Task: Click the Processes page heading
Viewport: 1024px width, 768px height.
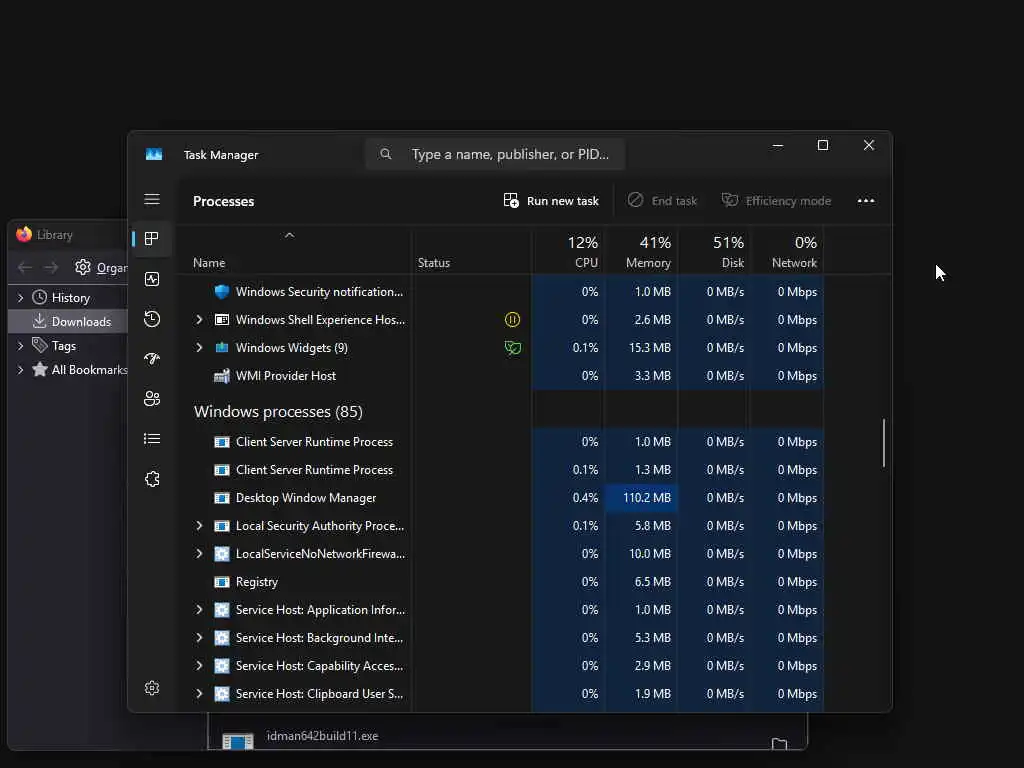Action: (x=223, y=201)
